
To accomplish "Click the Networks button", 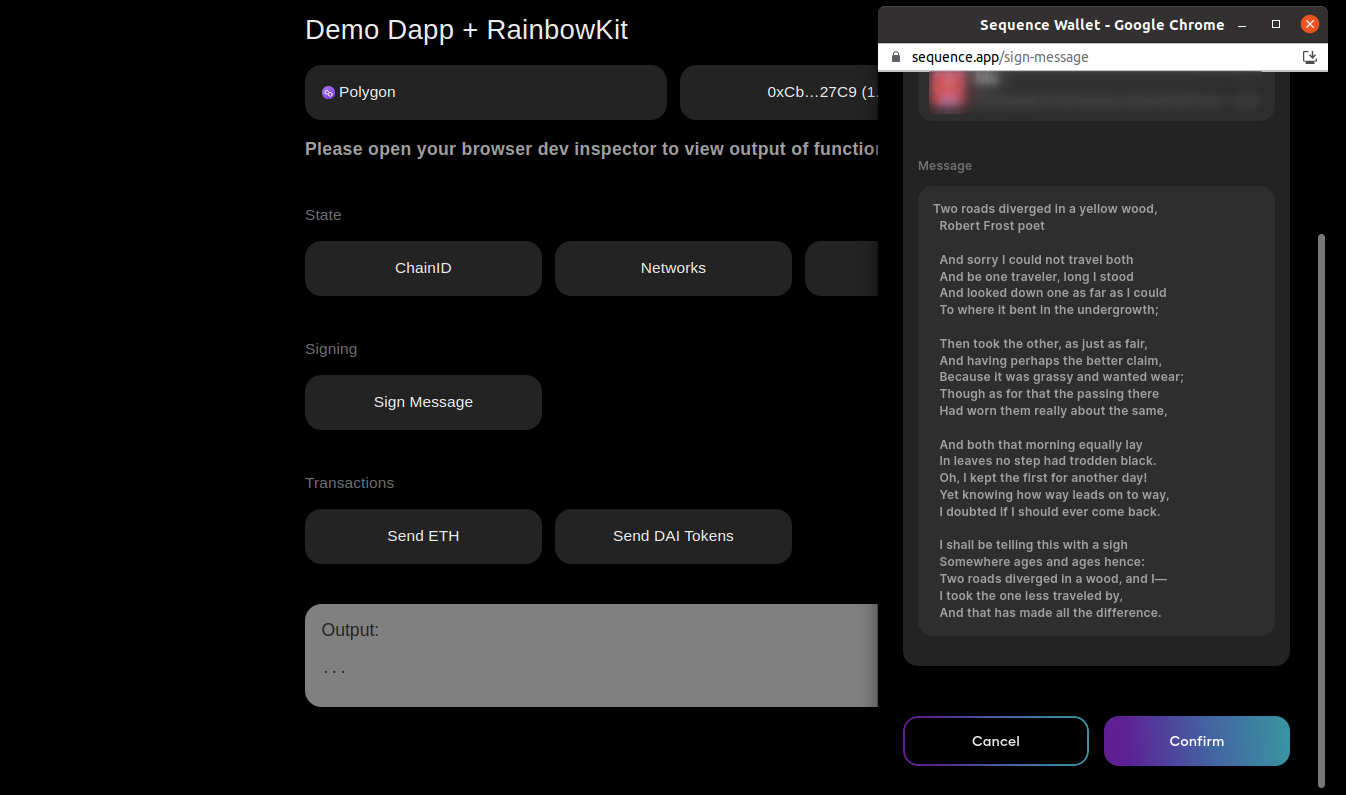I will click(673, 268).
